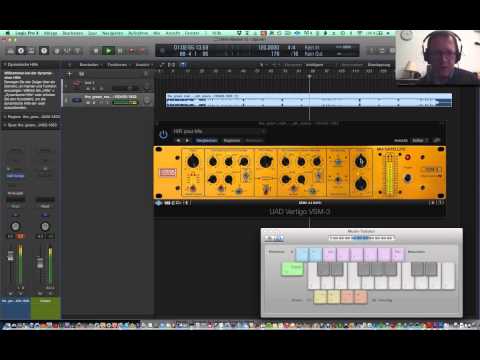Viewport: 480px width, 360px height.
Task: Go to next plug-in preset
Action: [187, 140]
